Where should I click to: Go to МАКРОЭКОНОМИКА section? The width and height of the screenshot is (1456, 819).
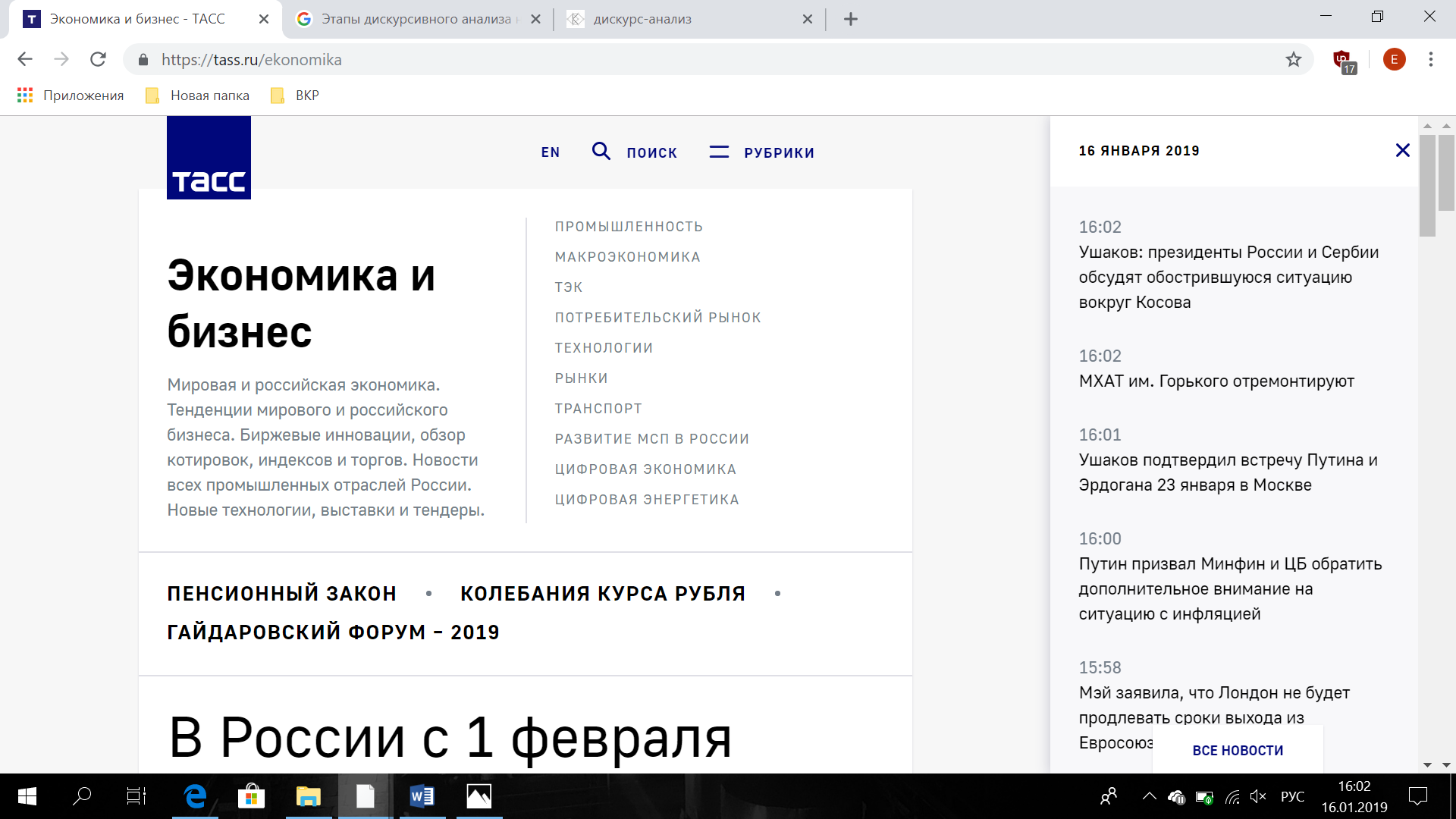(628, 257)
